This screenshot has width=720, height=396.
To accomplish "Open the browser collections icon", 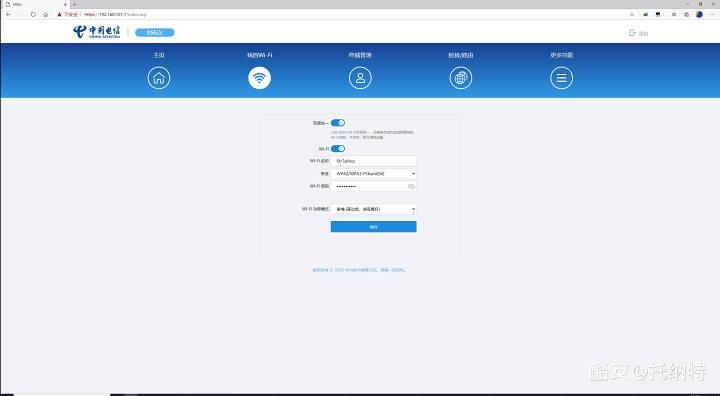I will 686,14.
